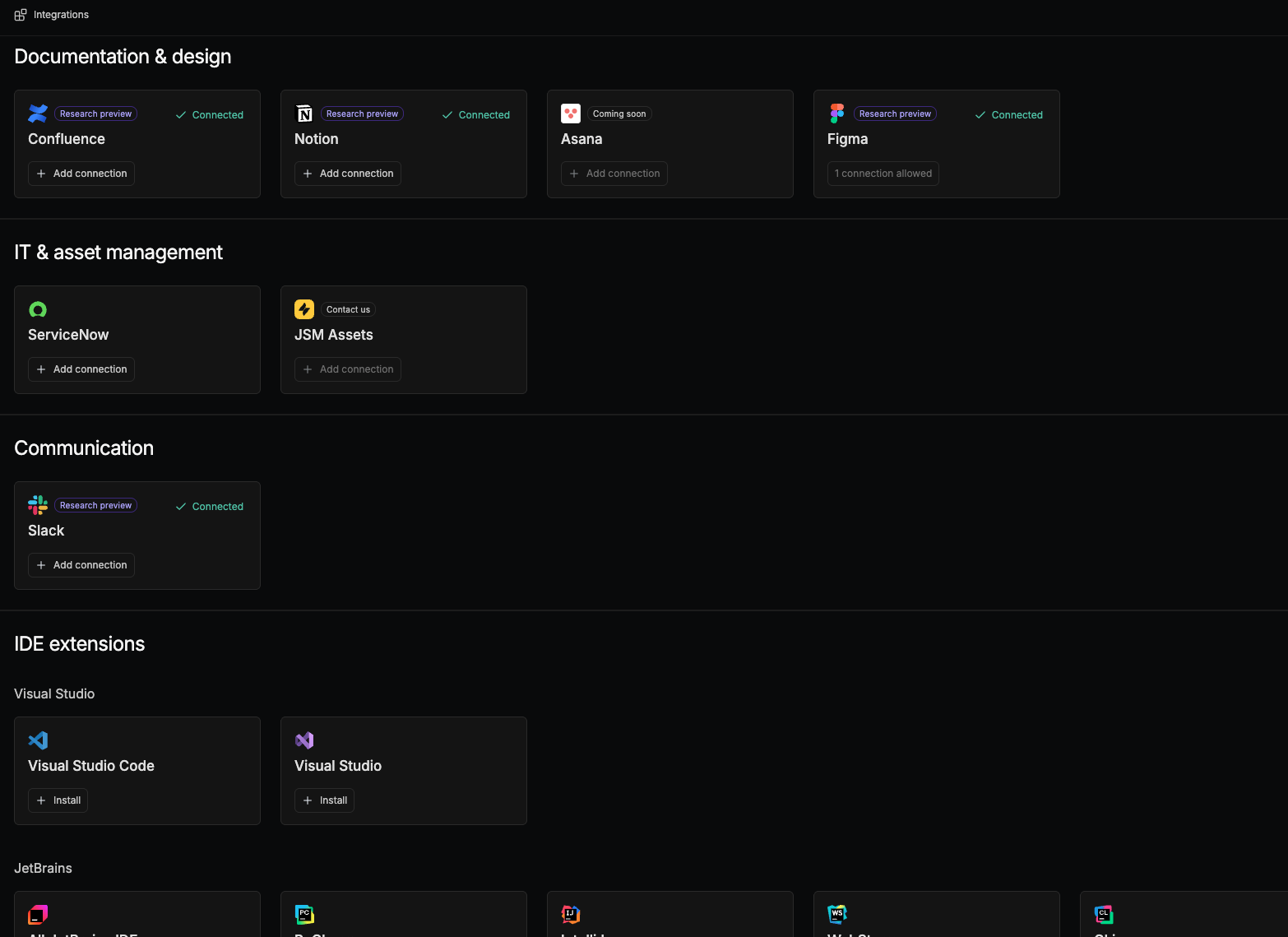Click the Research preview badge on Notion
This screenshot has width=1288, height=937.
[x=362, y=114]
